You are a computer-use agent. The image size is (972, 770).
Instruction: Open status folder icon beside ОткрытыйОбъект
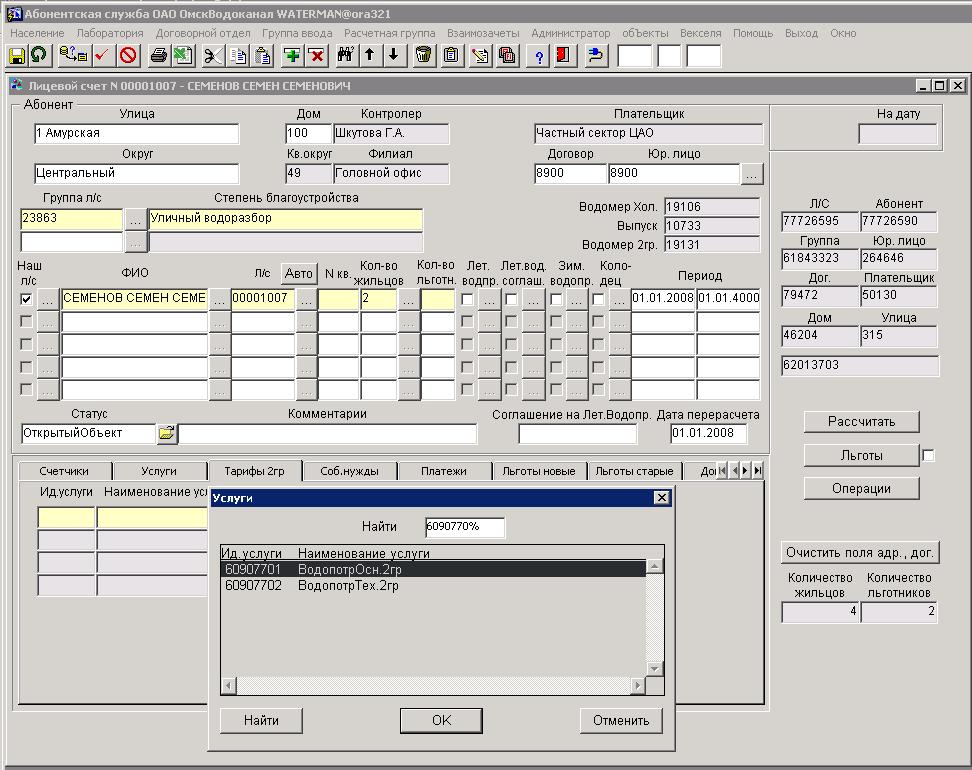[166, 434]
